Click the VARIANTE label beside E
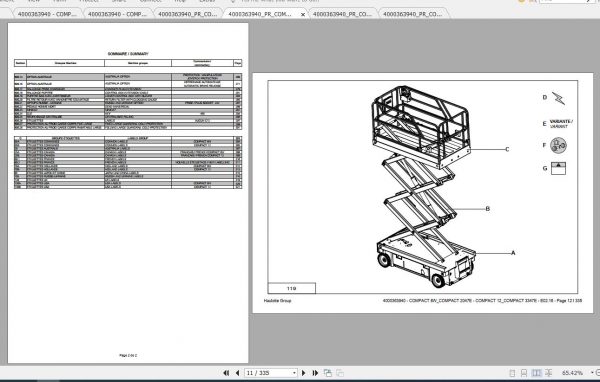The image size is (600, 382). (561, 123)
